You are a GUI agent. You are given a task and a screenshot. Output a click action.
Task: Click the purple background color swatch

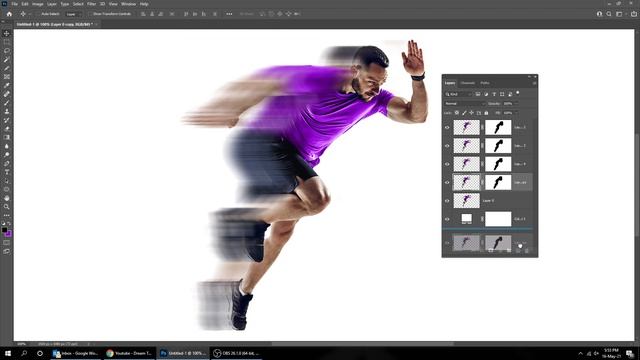(x=9, y=234)
